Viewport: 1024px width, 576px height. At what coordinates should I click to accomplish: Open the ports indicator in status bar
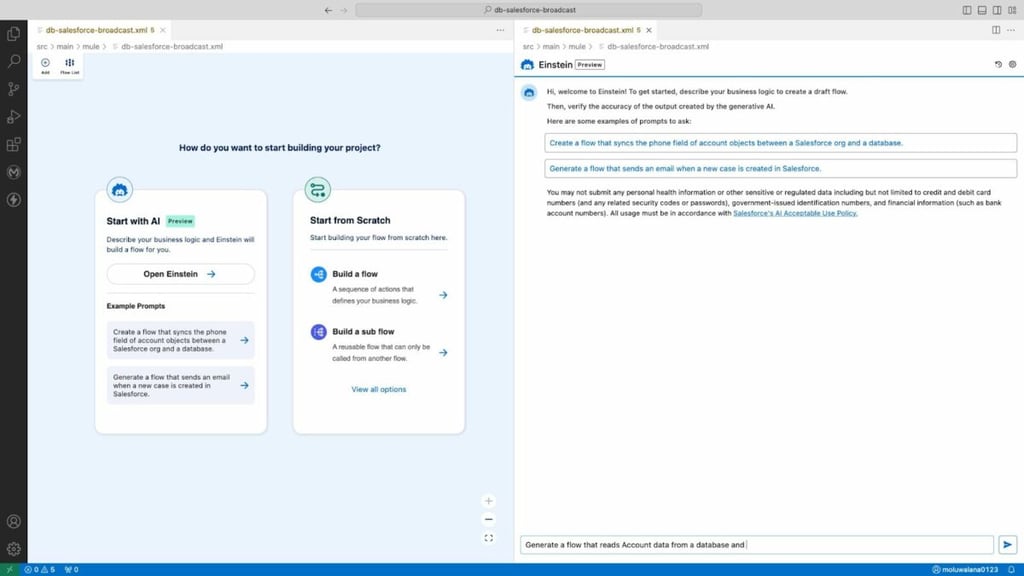pos(71,569)
